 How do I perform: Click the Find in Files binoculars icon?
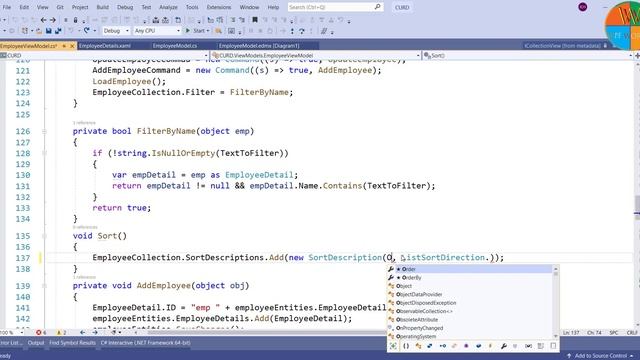pyautogui.click(x=219, y=31)
